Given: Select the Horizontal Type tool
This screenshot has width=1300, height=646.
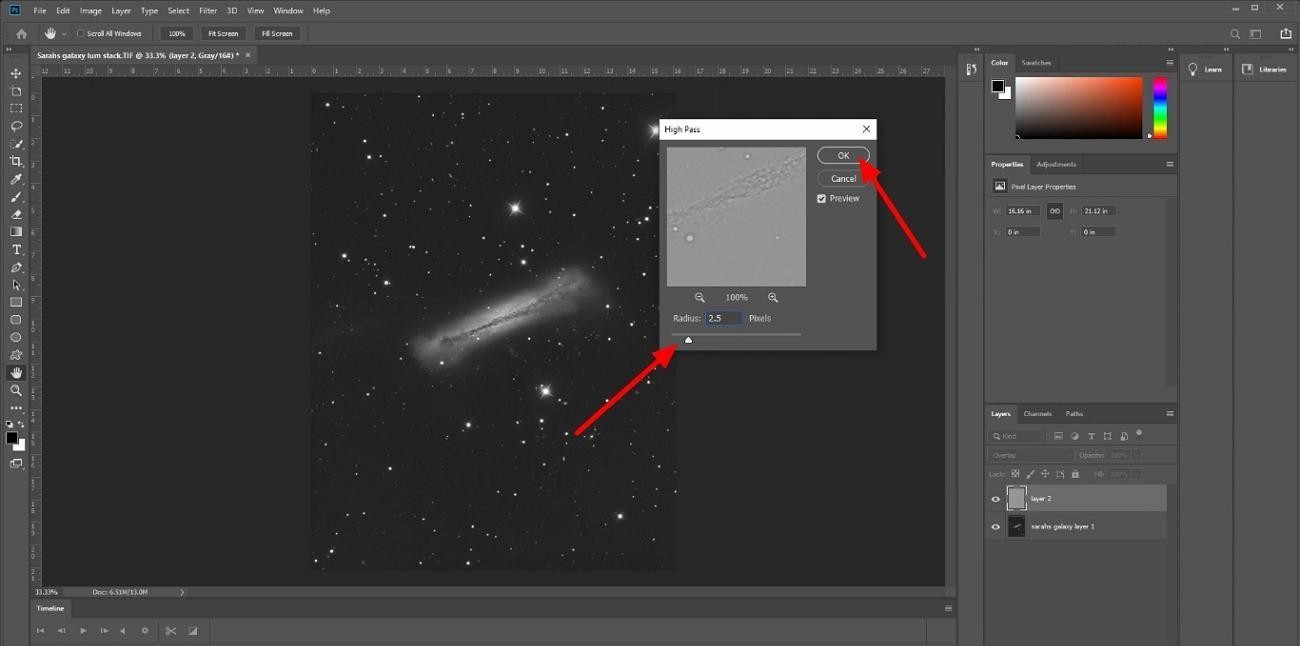Looking at the screenshot, I should point(16,250).
